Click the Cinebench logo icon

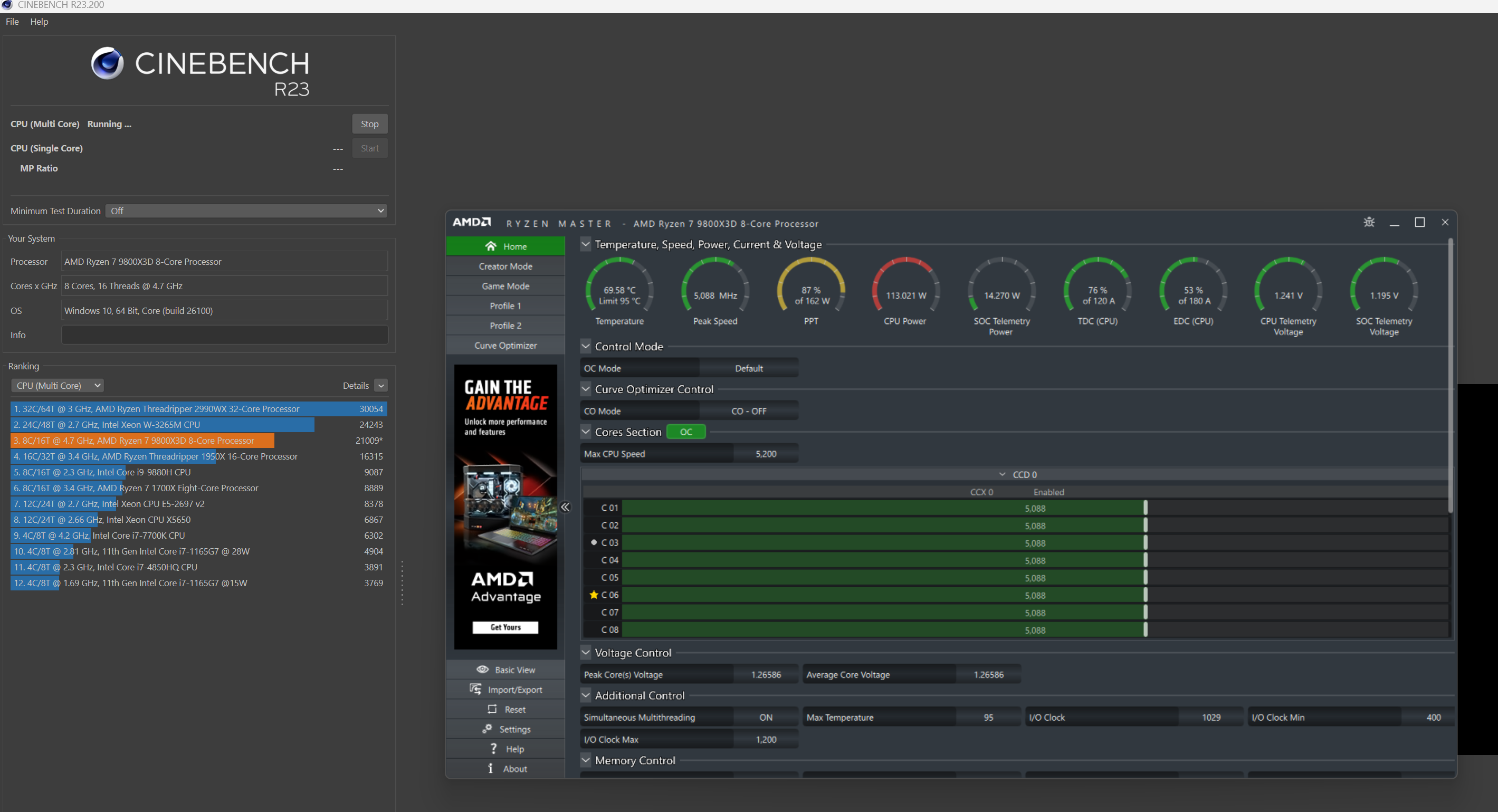(108, 63)
